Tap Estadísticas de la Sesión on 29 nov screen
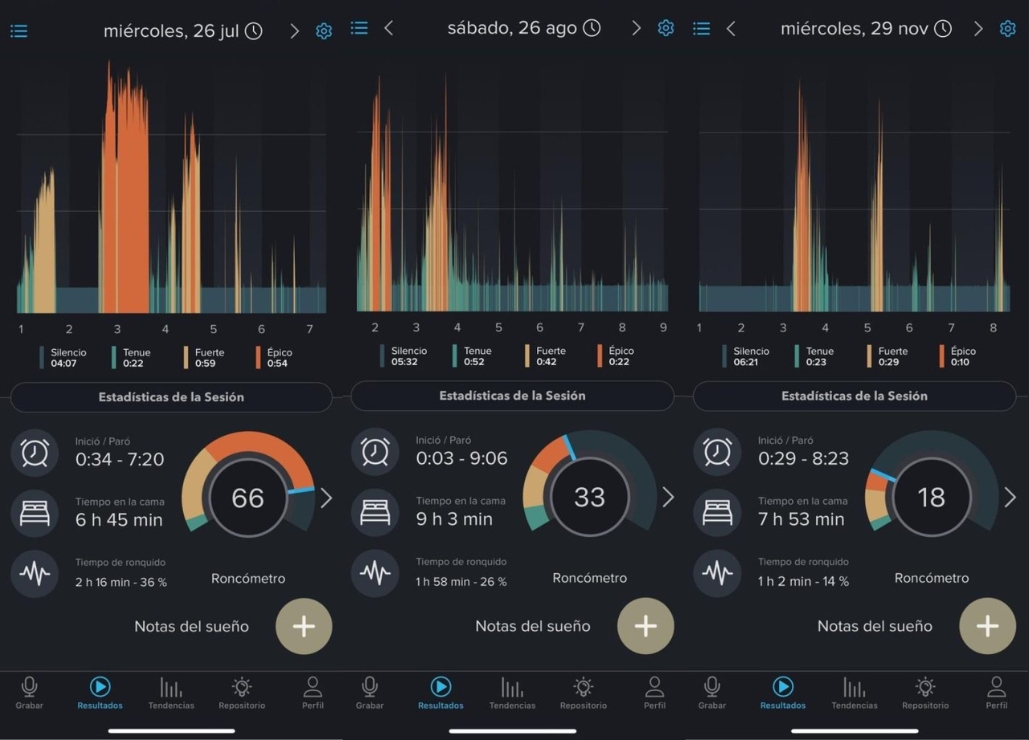Screen dimensions: 1029x740 [855, 396]
